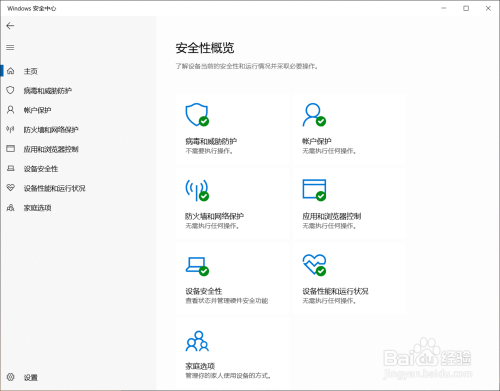Click the 设备性能和运行状况 tile title
Image resolution: width=500 pixels, height=391 pixels.
[x=335, y=291]
